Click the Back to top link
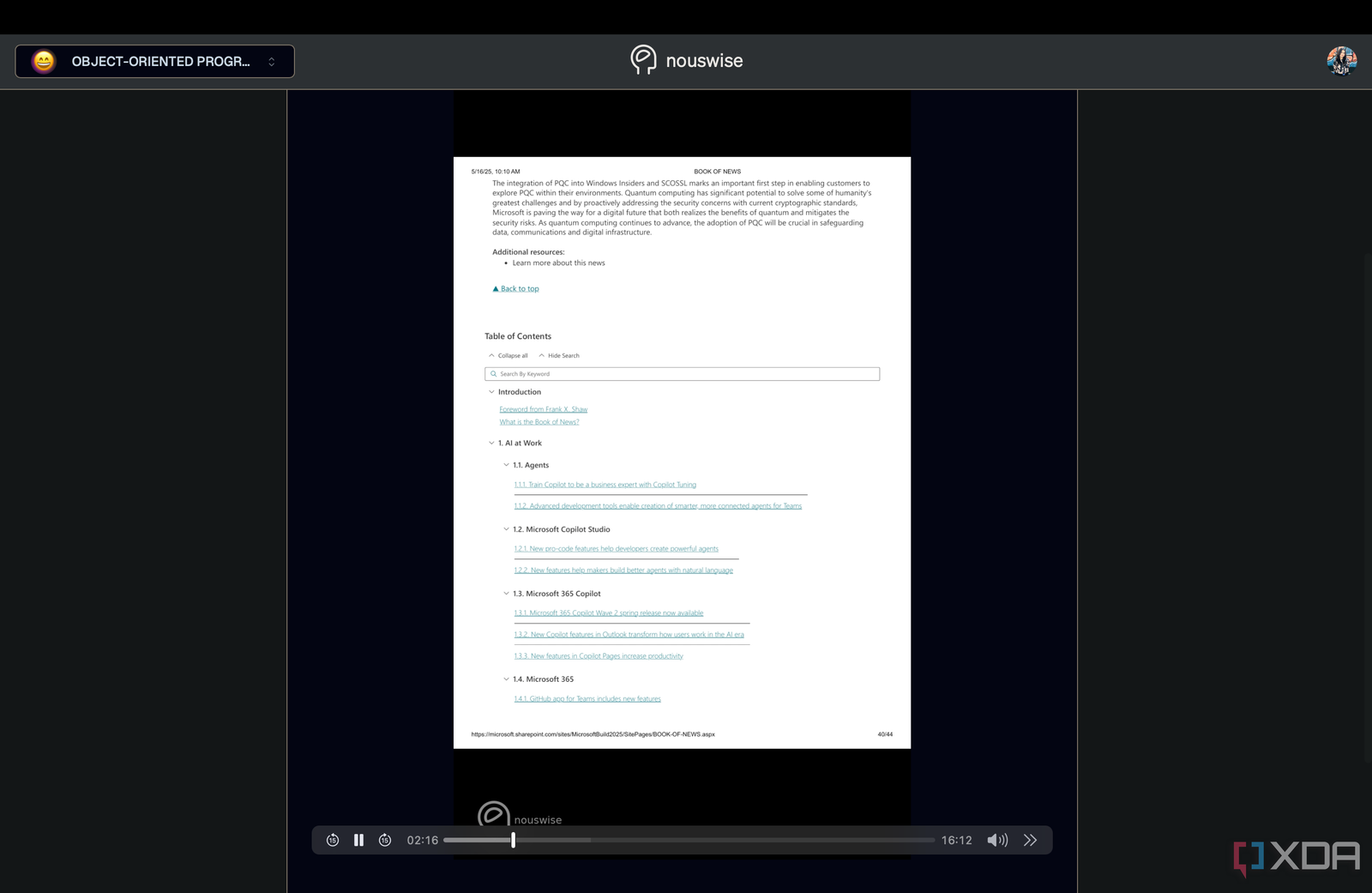The width and height of the screenshot is (1372, 893). (515, 288)
